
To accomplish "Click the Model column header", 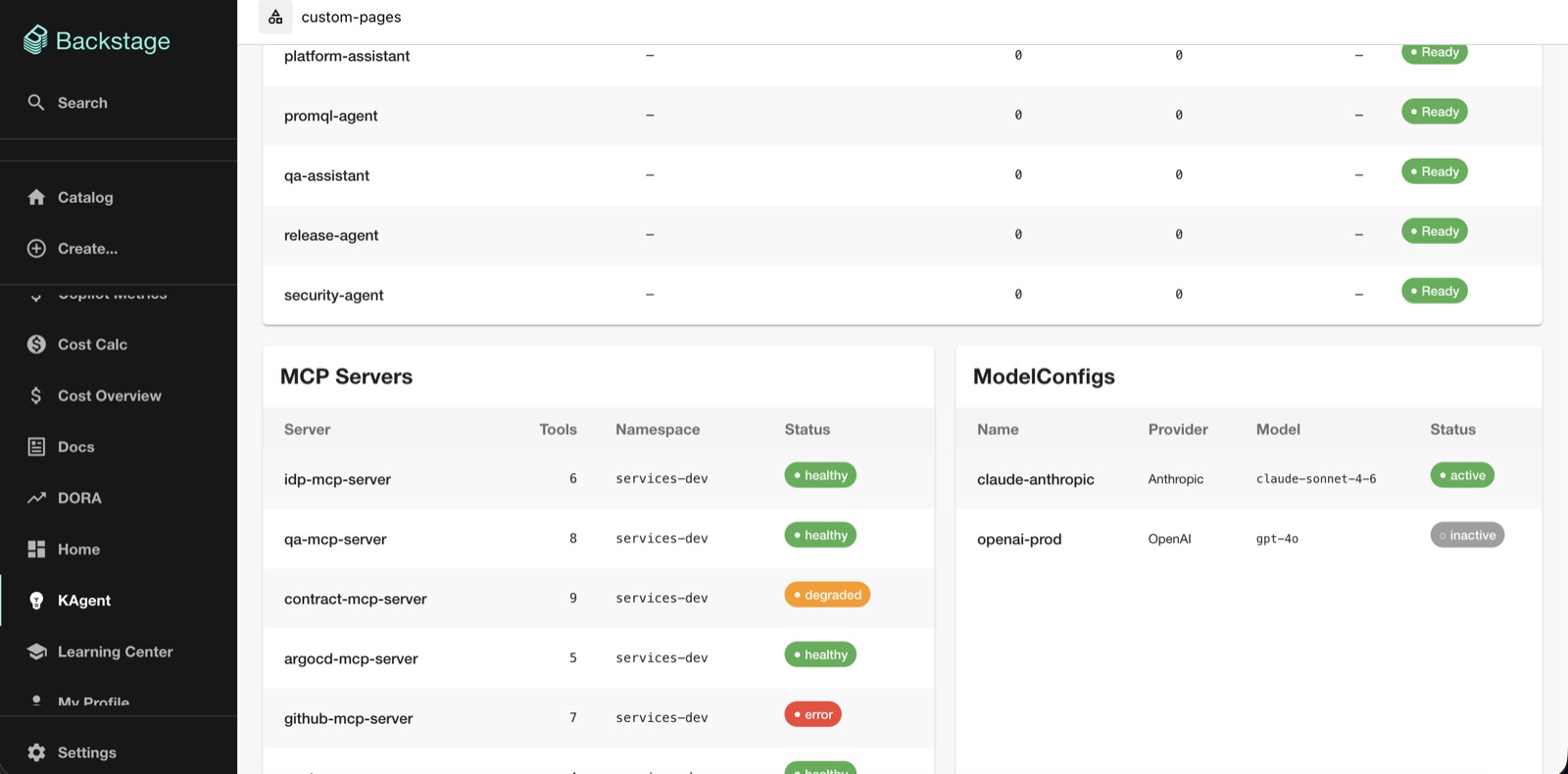I will coord(1278,429).
